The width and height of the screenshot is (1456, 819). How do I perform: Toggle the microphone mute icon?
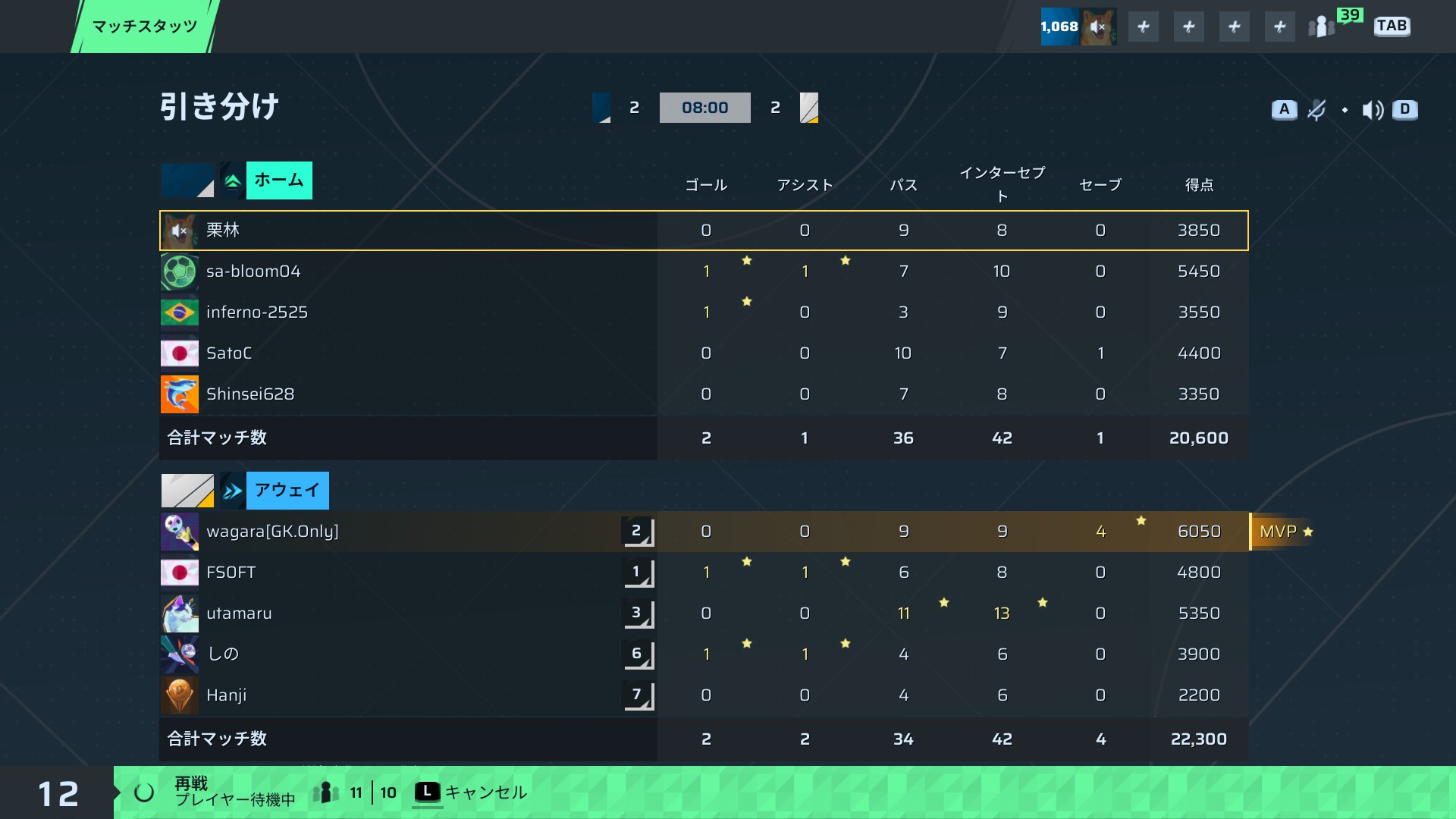pos(1316,110)
